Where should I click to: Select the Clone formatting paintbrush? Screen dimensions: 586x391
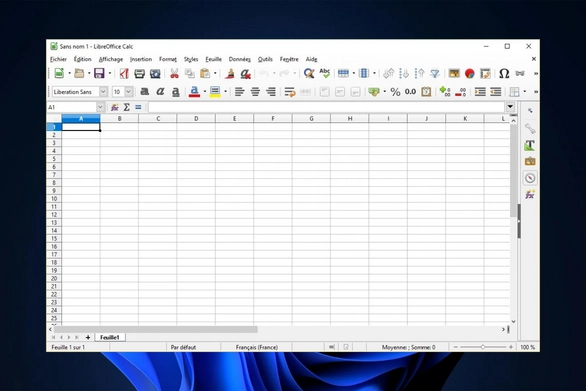[x=230, y=73]
